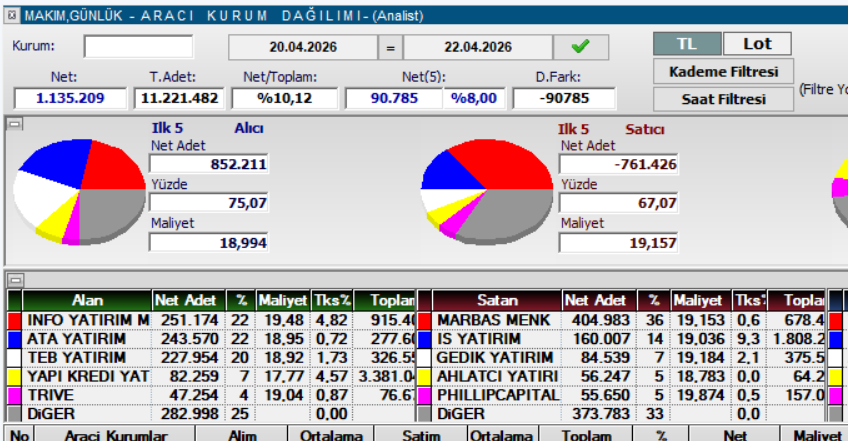Click No column header in bottom table

[19, 434]
